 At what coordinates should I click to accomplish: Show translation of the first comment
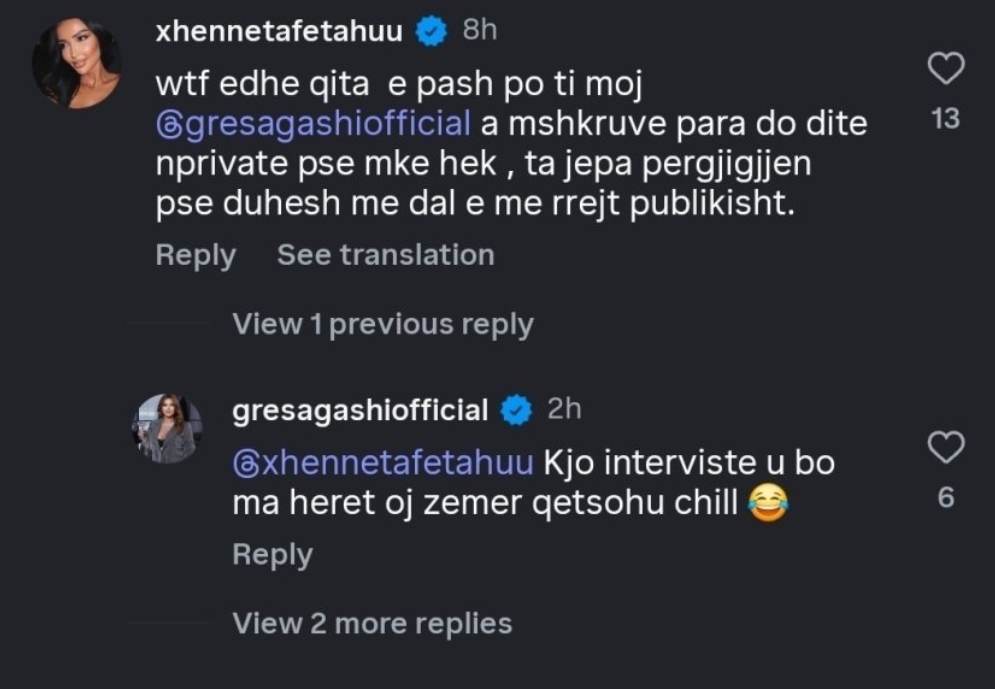pos(385,255)
